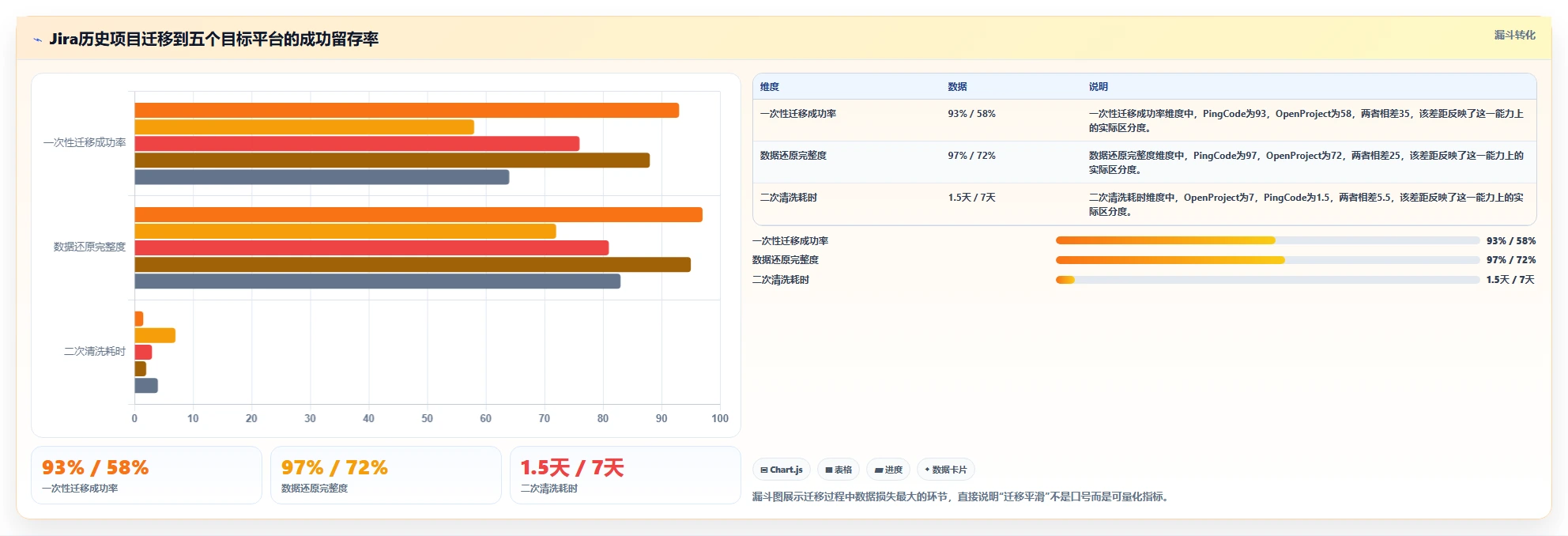Select the Chart.js tag chip

782,470
